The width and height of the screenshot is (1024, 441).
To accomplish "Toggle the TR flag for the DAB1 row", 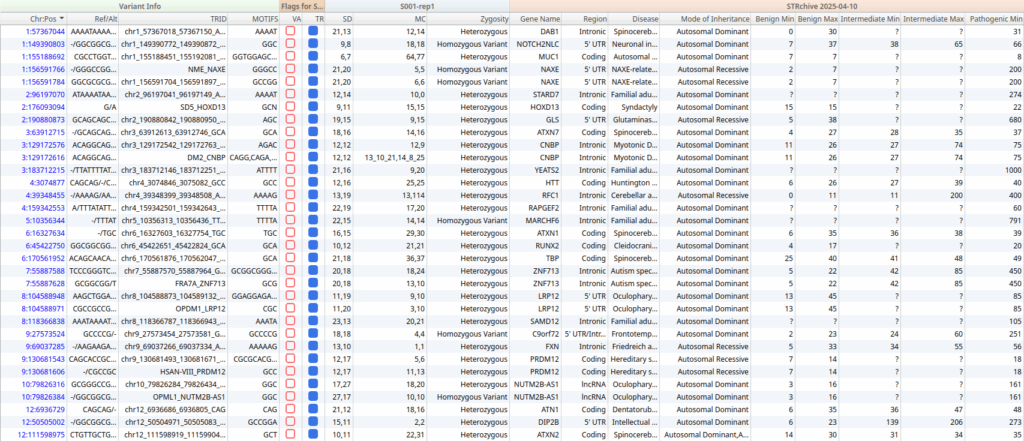I will pyautogui.click(x=313, y=31).
